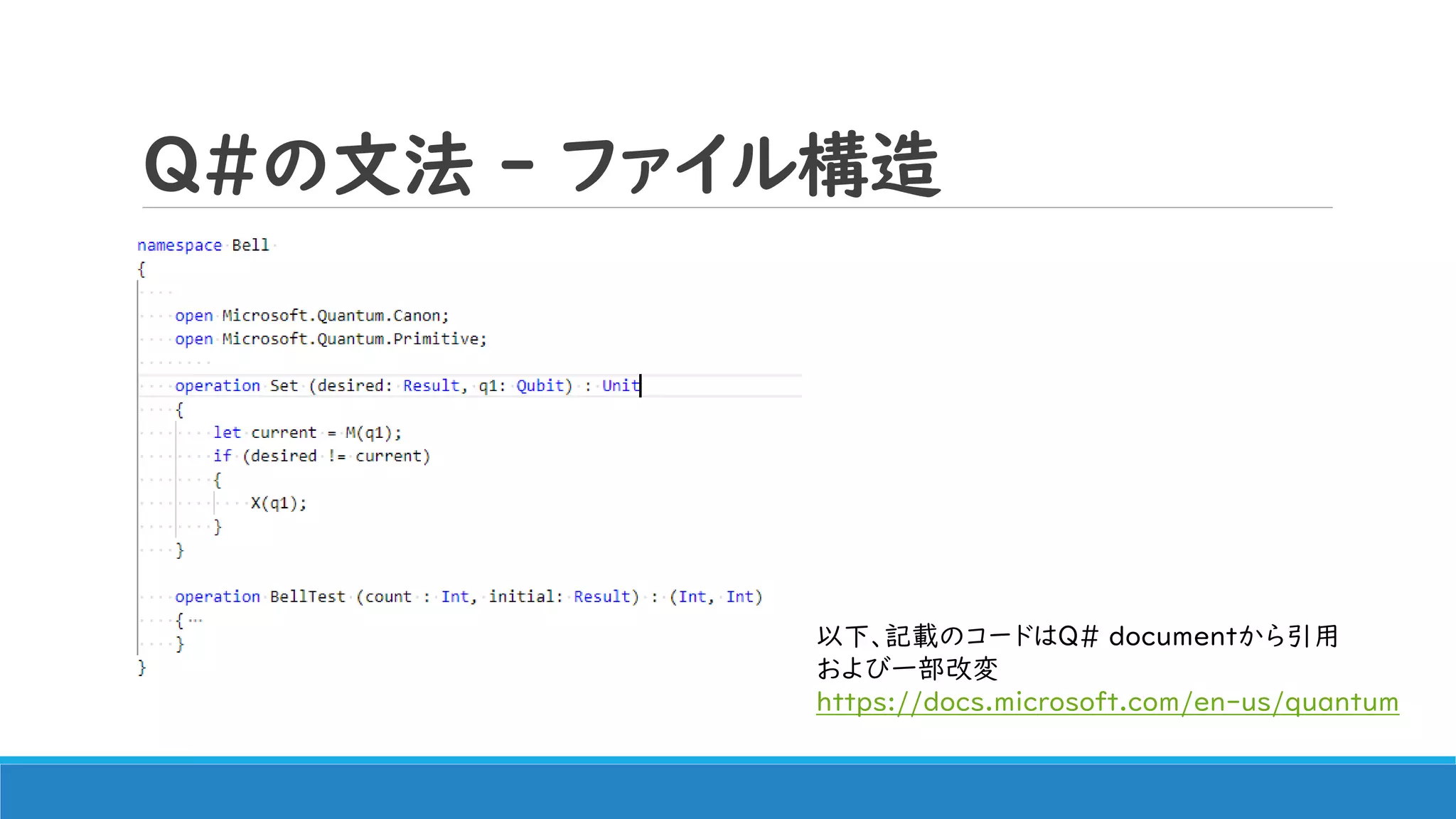Image resolution: width=1456 pixels, height=819 pixels.
Task: Click the slide title 'Q#の文法 - ファイル構造'
Action: click(542, 165)
